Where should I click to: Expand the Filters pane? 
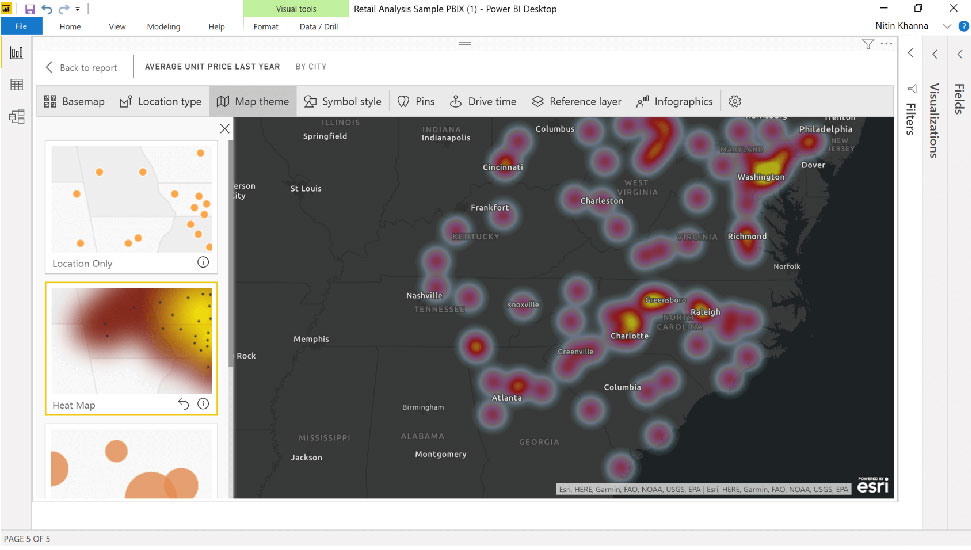[x=911, y=54]
